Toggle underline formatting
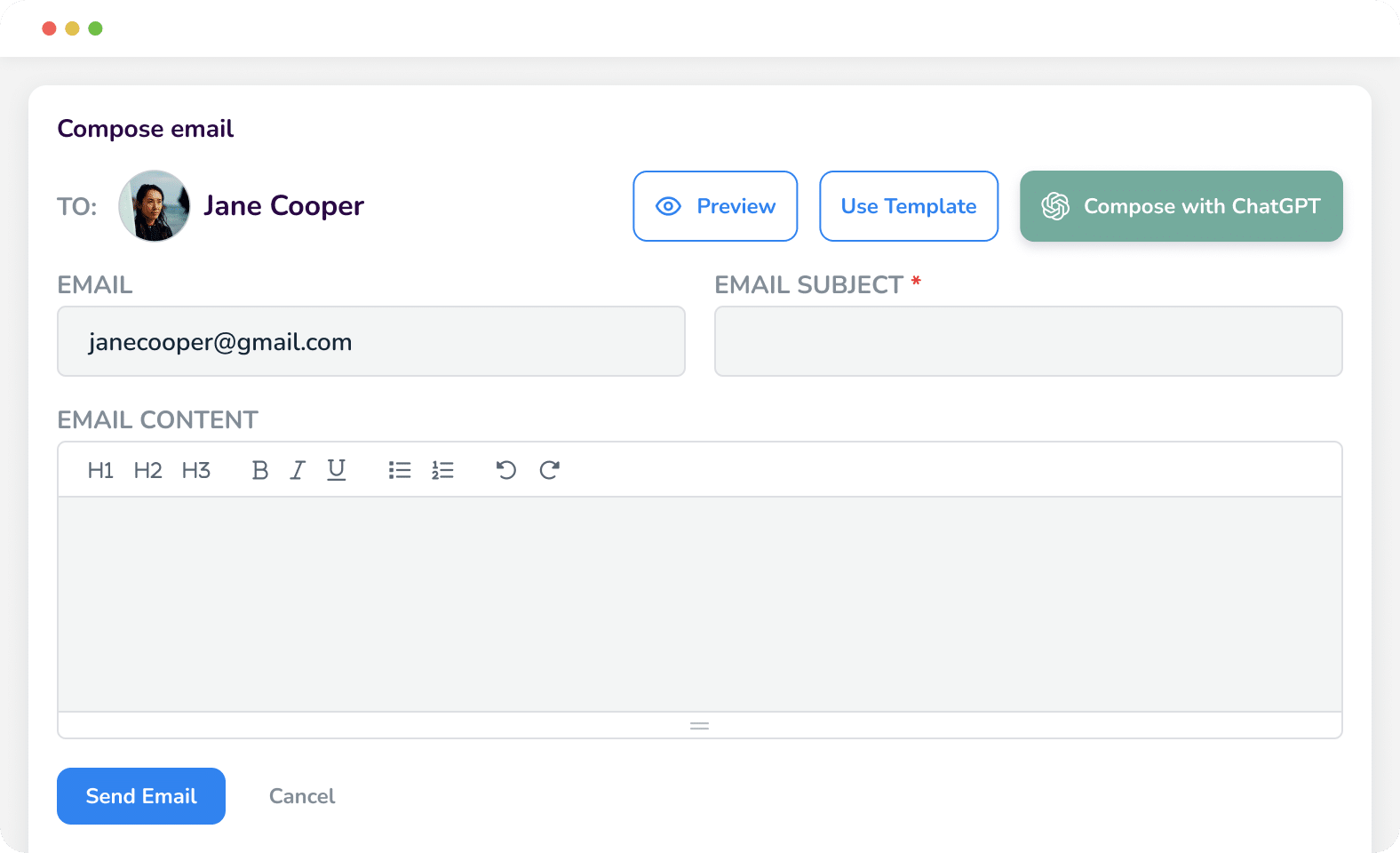 tap(336, 470)
